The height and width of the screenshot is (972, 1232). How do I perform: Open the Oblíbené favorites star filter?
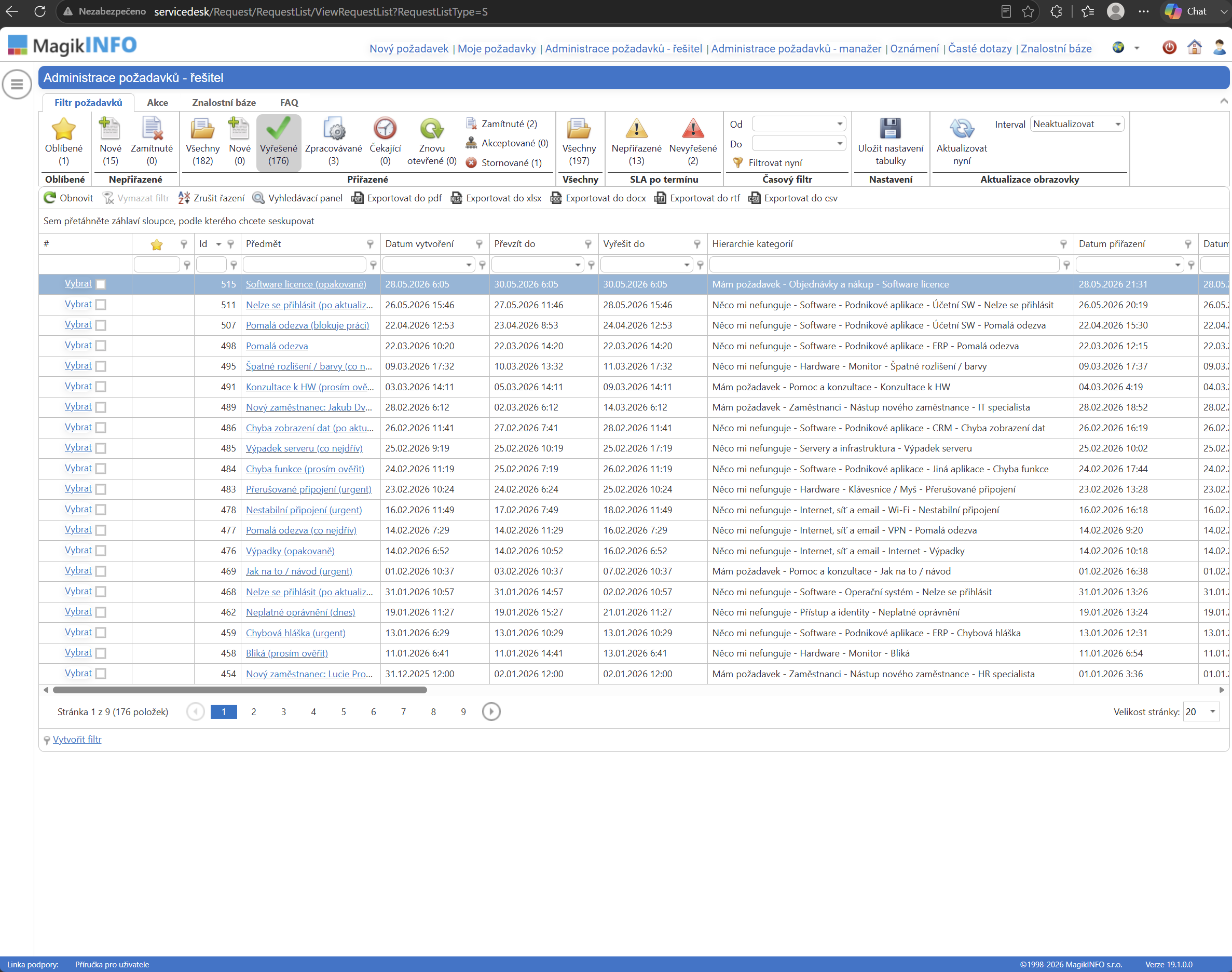[64, 129]
